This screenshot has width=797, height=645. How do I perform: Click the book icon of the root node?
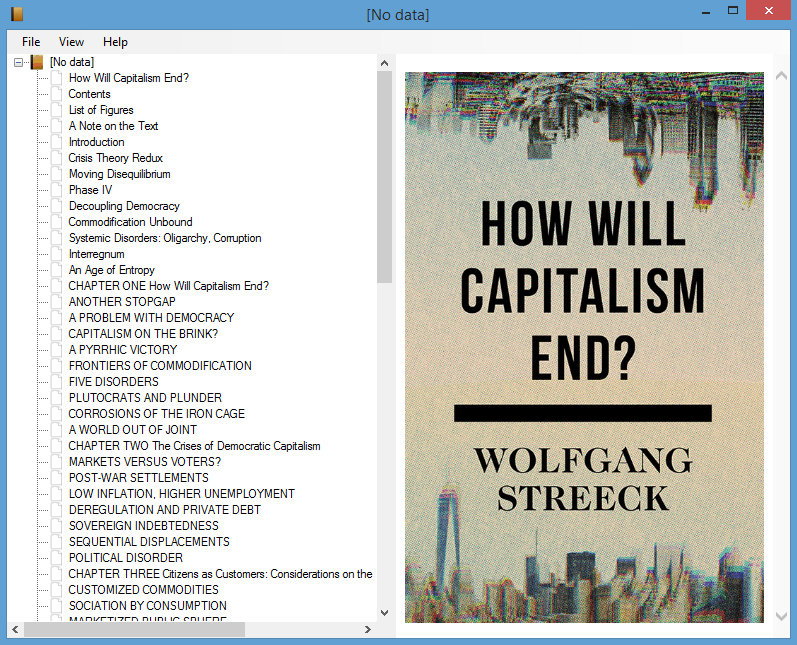point(37,62)
